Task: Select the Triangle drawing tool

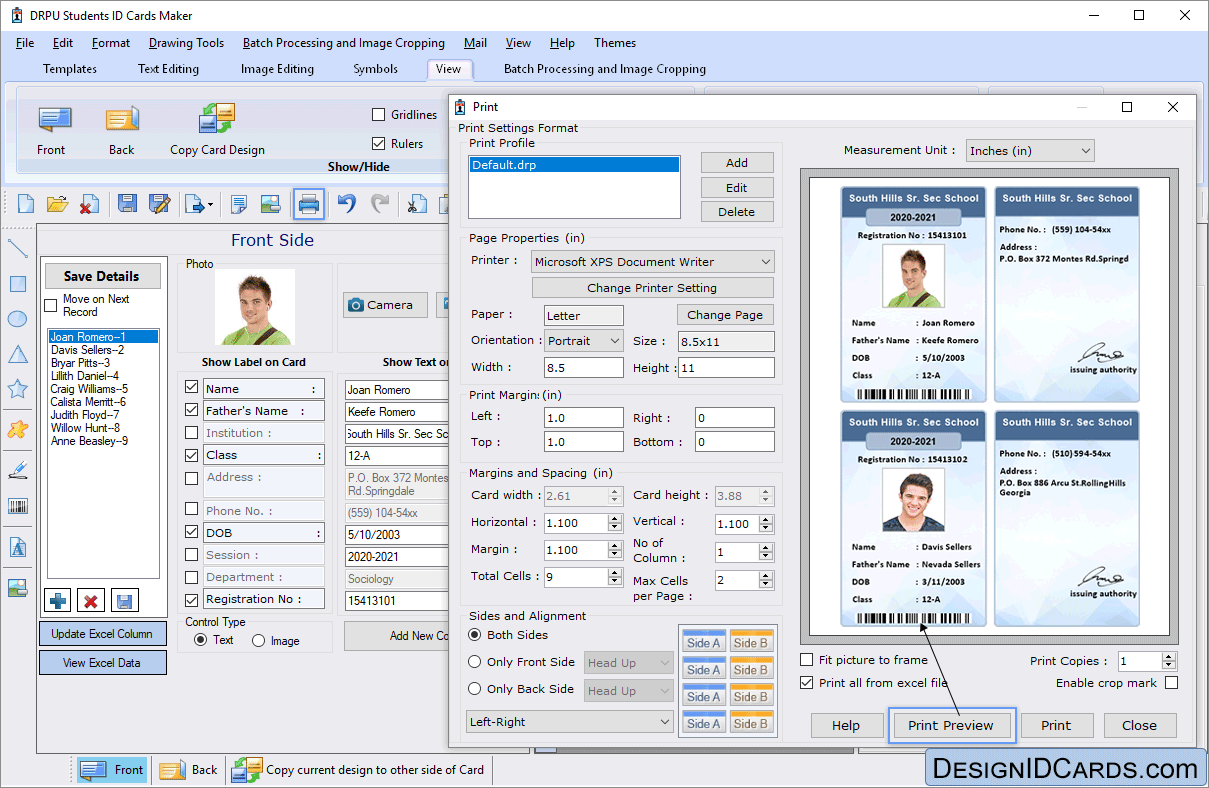Action: [x=17, y=354]
